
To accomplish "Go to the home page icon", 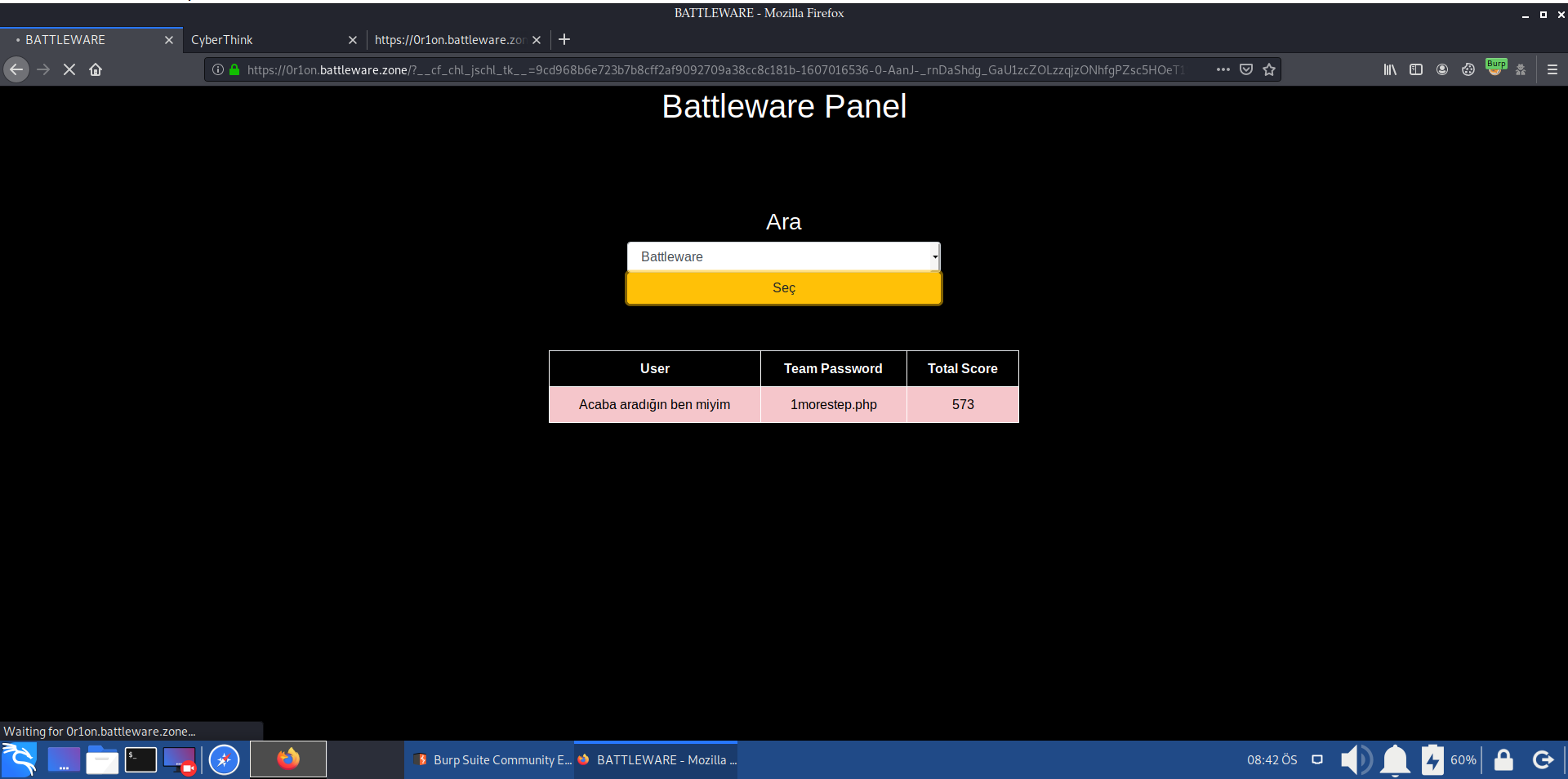I will point(96,69).
